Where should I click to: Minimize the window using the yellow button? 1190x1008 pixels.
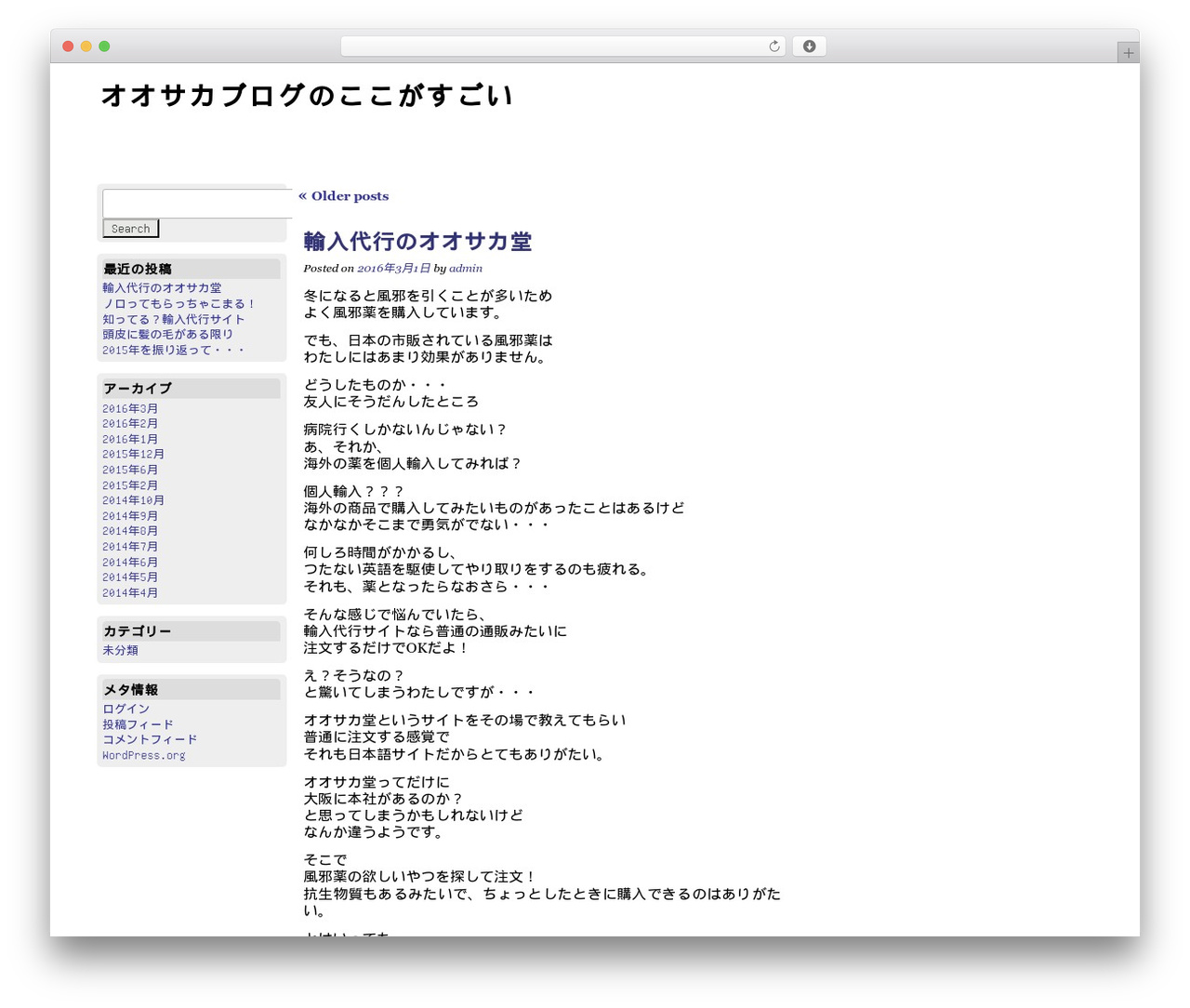pos(86,46)
